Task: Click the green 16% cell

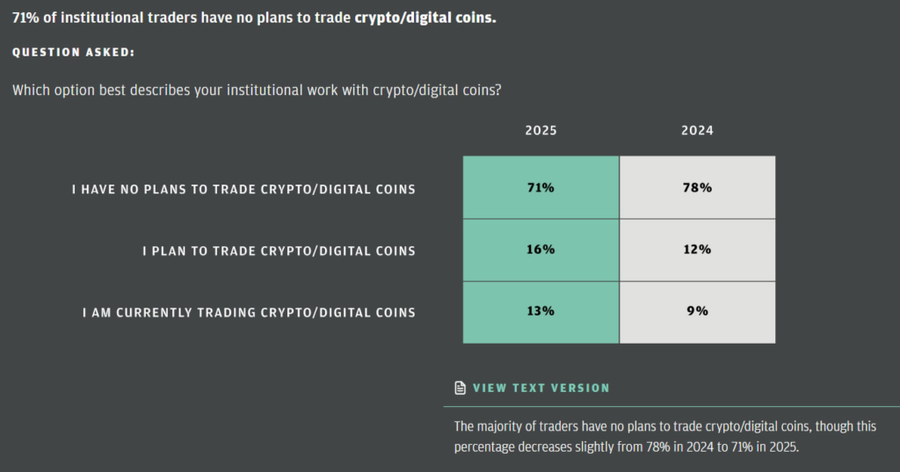Action: 541,249
